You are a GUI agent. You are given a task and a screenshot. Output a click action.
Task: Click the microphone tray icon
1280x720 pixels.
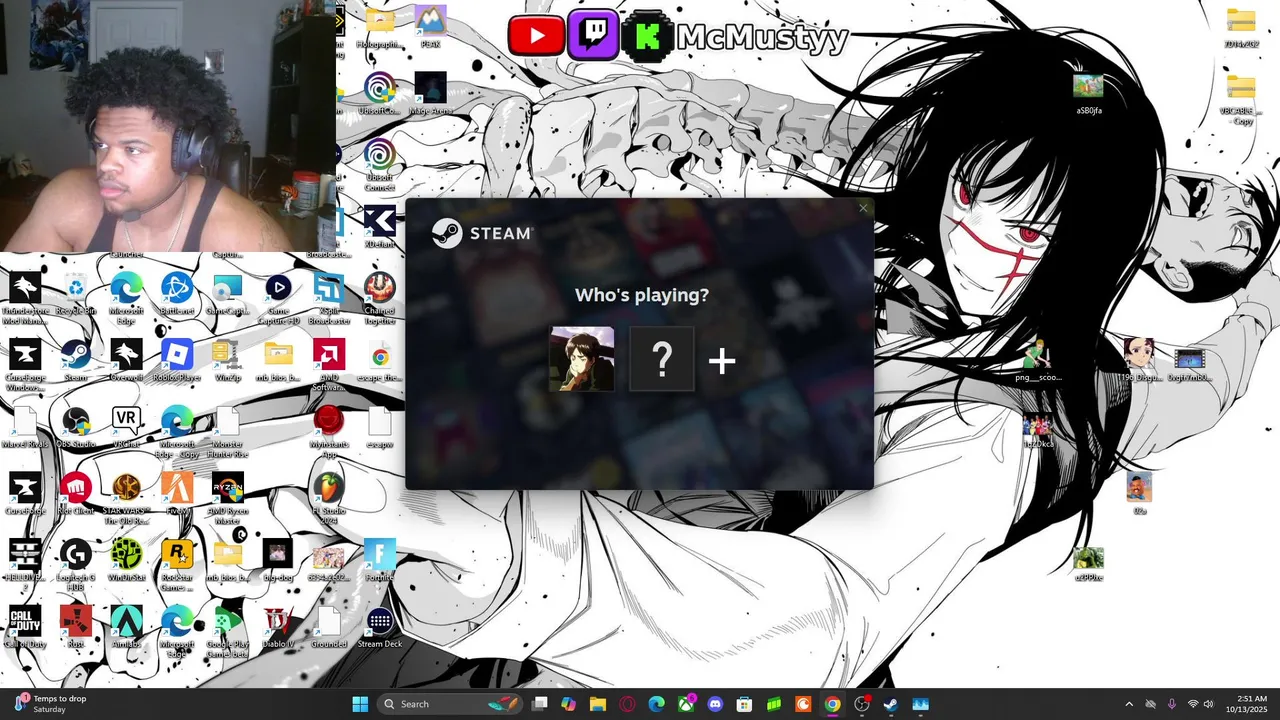[x=1171, y=704]
